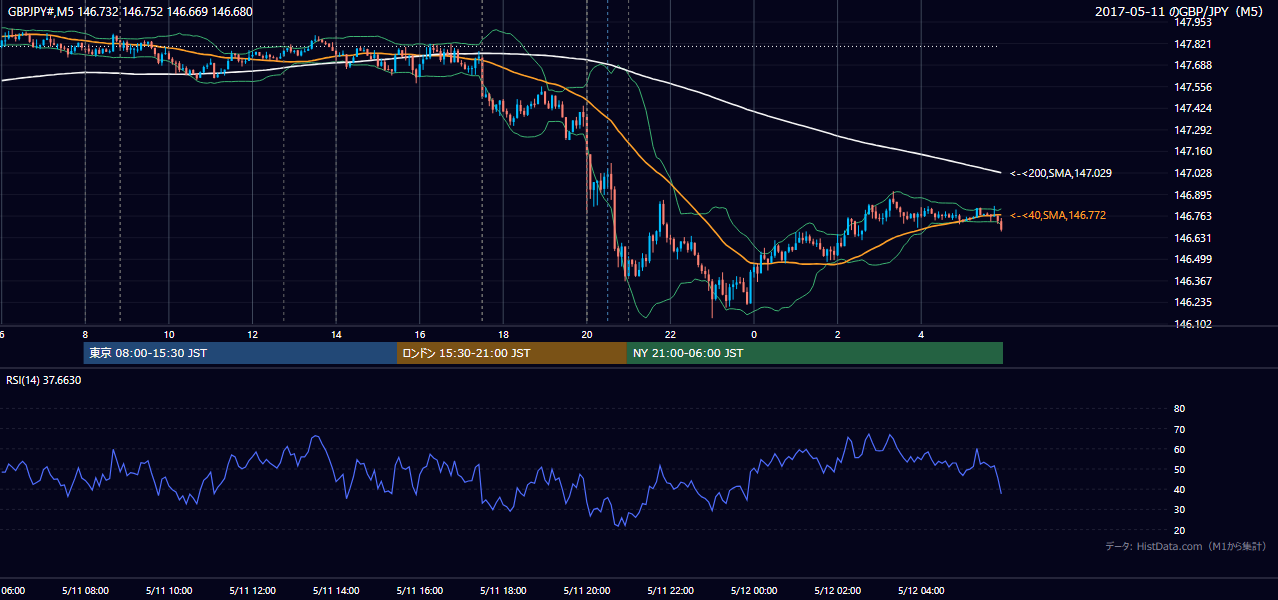This screenshot has width=1278, height=600.
Task: Click the 40 SMA 146.772 label
Action: pyautogui.click(x=1058, y=215)
